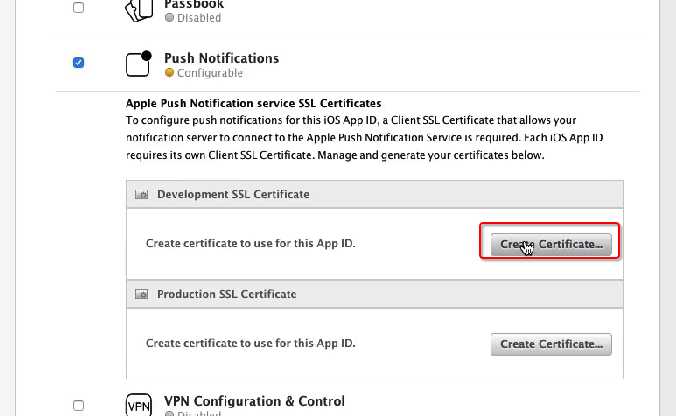Click the Push Notifications app icon

coord(139,63)
